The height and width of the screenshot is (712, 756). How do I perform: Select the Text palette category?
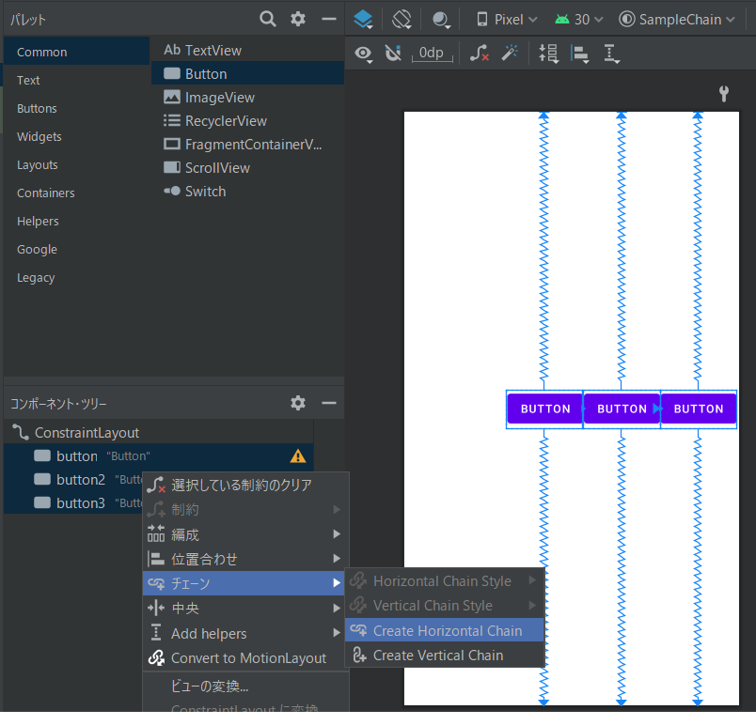(x=77, y=80)
